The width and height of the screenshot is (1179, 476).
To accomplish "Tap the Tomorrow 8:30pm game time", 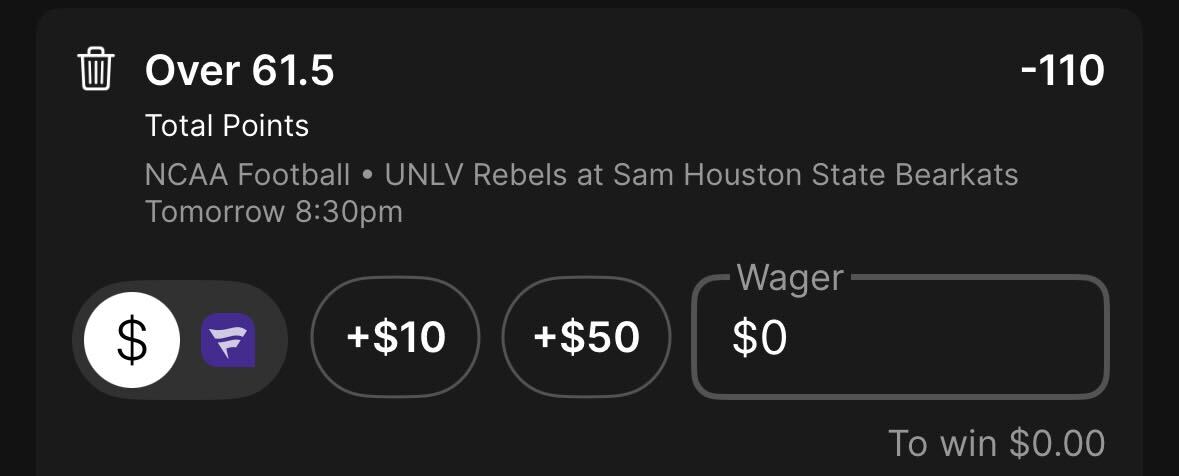I will tap(274, 212).
